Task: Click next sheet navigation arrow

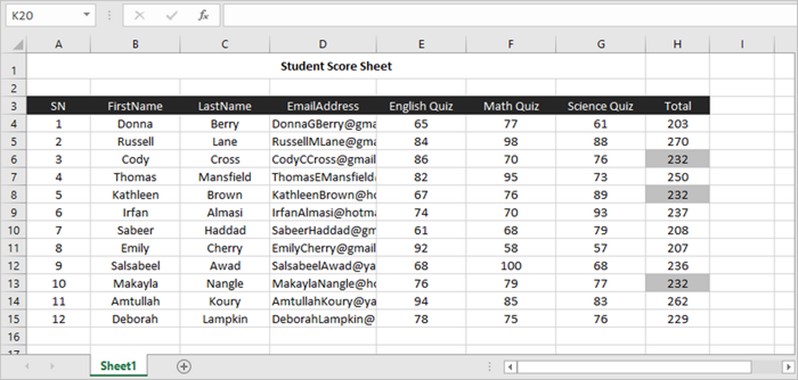Action: click(x=52, y=366)
